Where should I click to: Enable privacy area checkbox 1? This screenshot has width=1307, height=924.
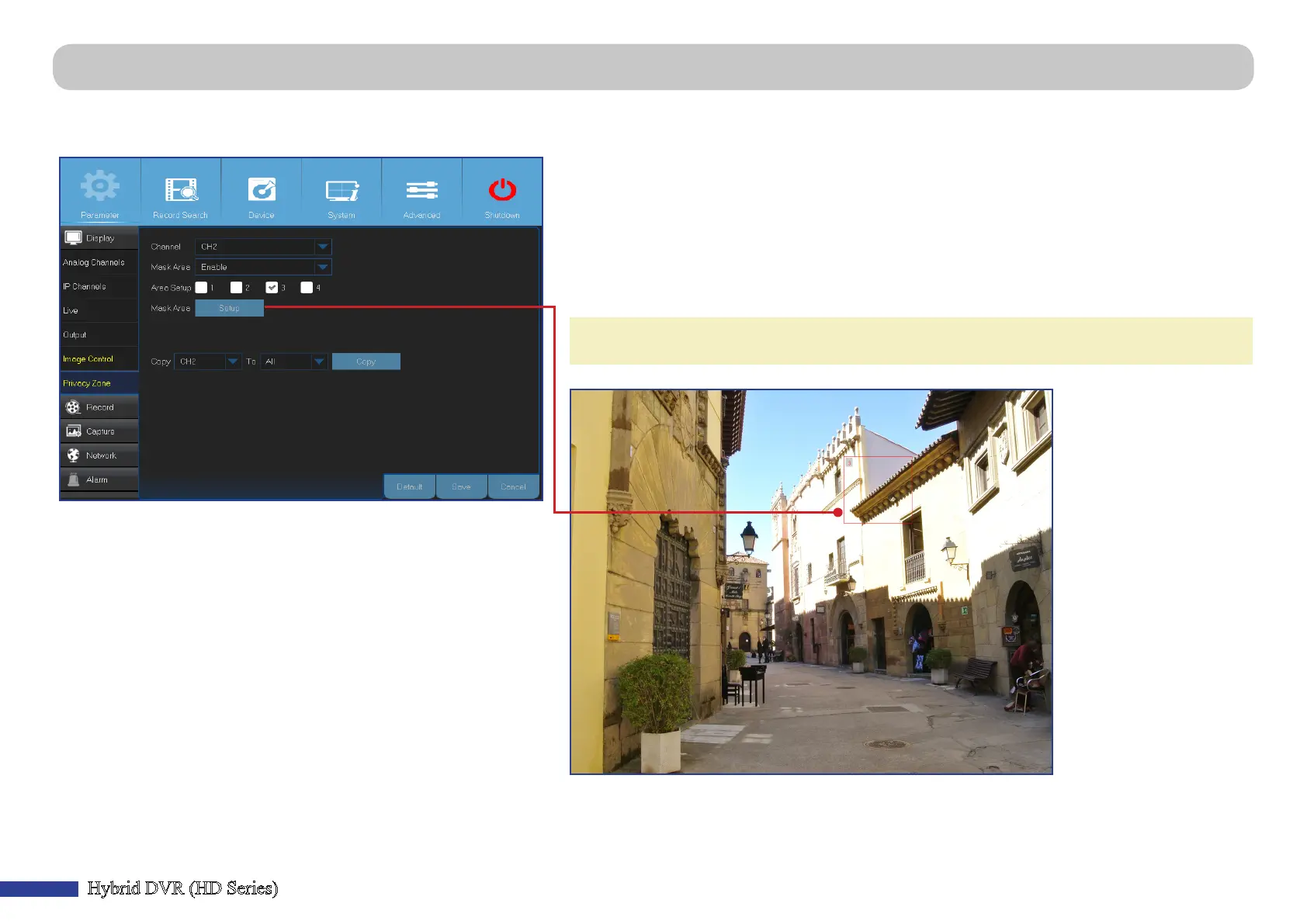(201, 287)
